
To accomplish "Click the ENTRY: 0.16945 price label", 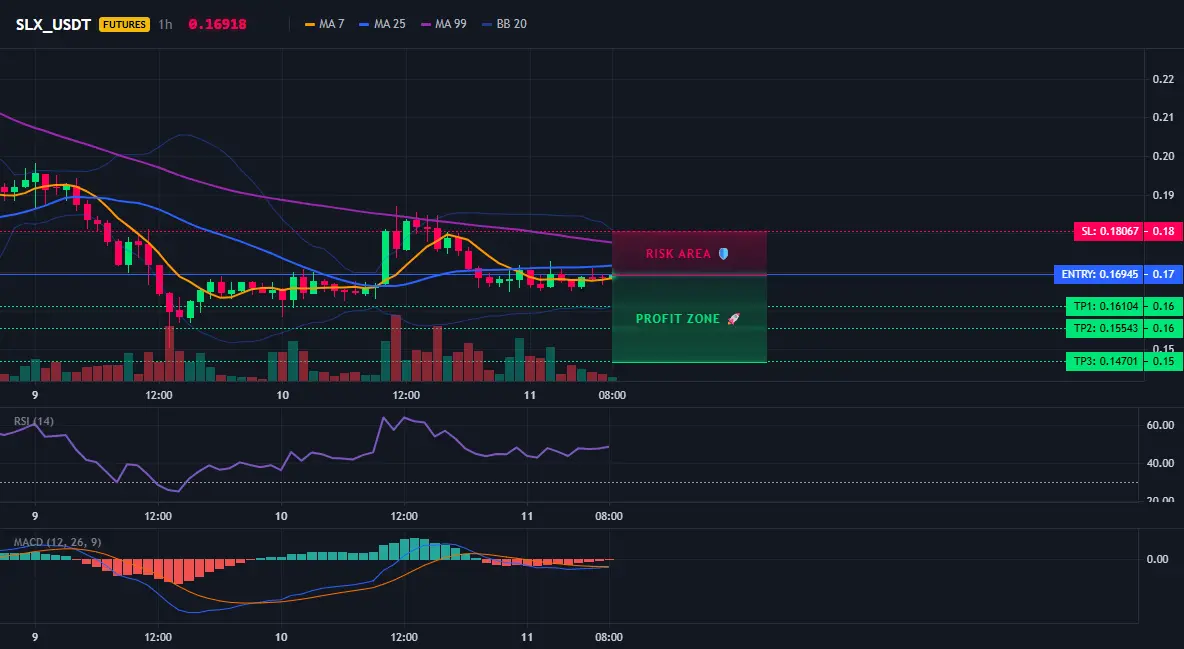I will [x=1099, y=274].
